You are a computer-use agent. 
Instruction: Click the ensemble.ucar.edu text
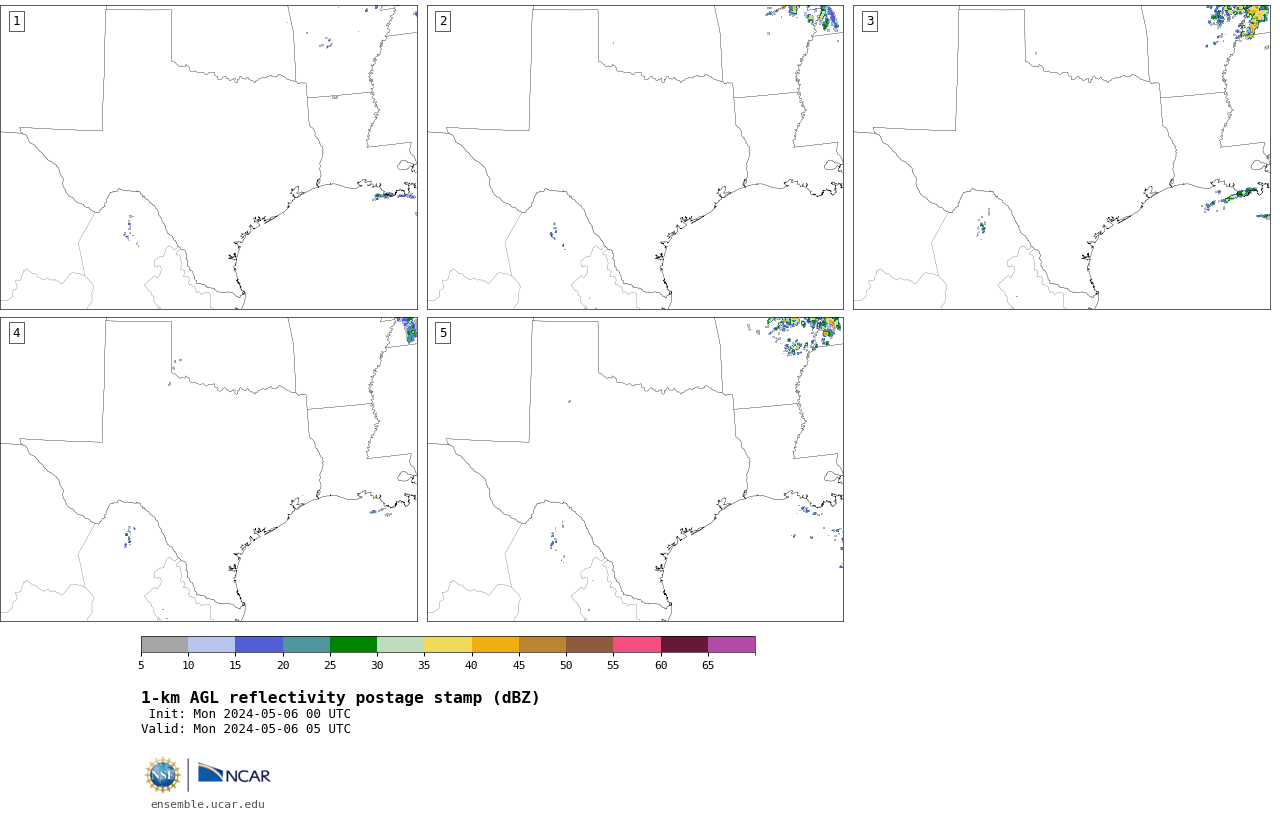click(208, 804)
